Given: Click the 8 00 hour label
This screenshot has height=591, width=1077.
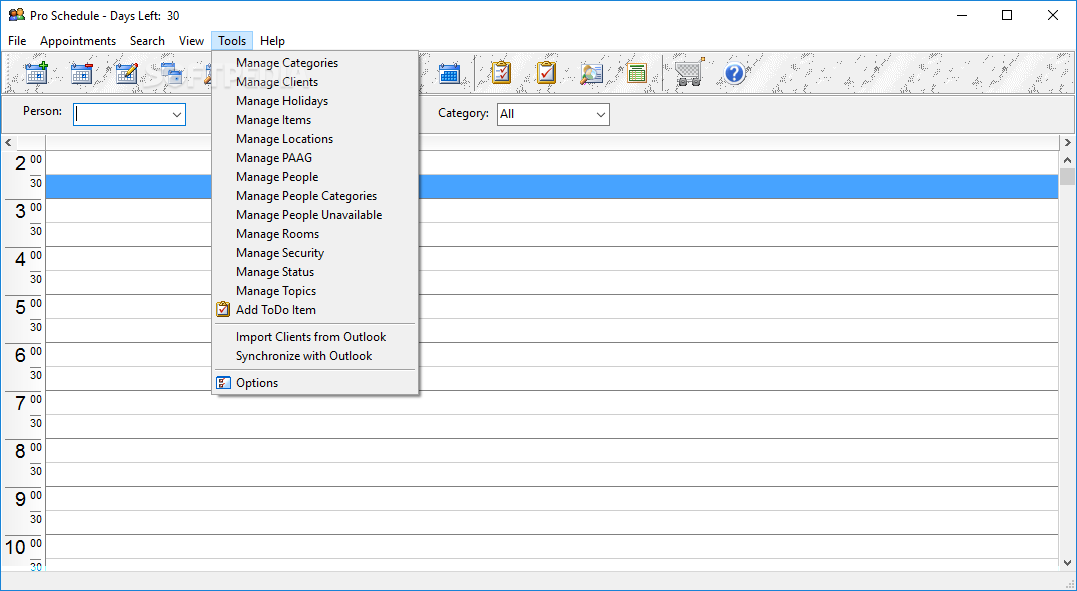Looking at the screenshot, I should point(28,450).
